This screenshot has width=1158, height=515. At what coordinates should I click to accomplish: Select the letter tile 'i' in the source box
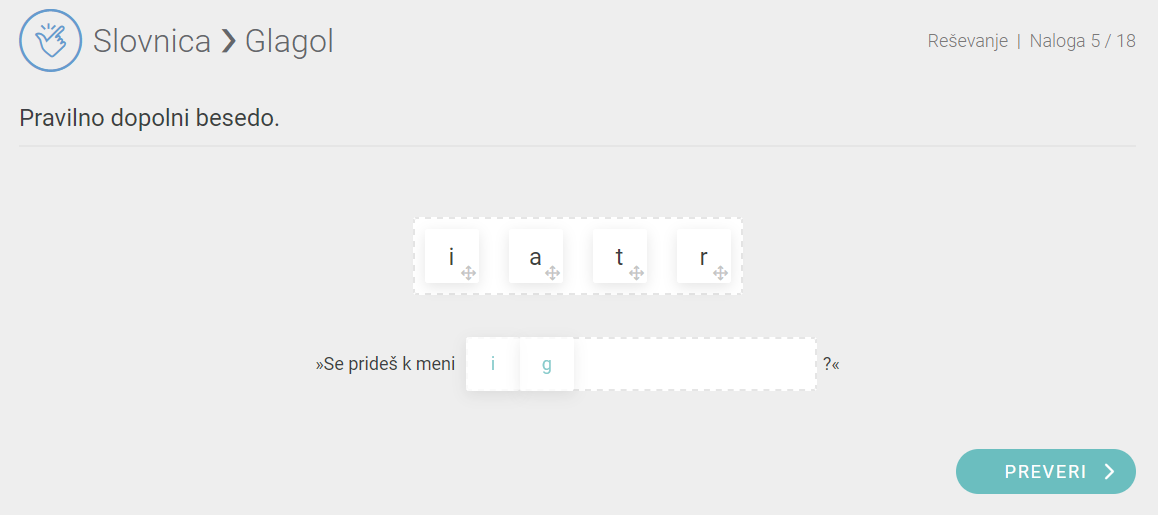tap(451, 256)
